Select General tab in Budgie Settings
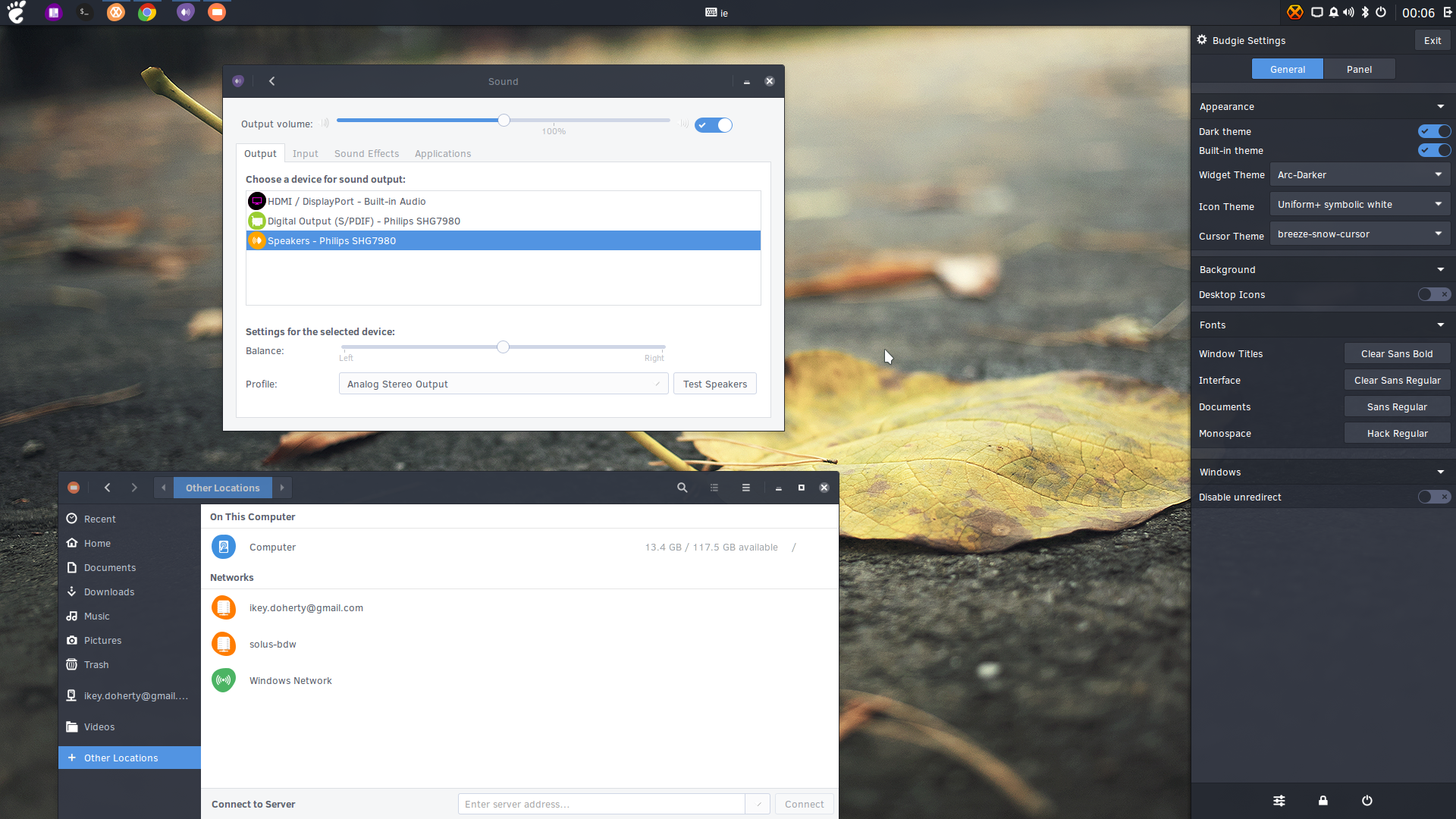Image resolution: width=1456 pixels, height=819 pixels. 1287,69
